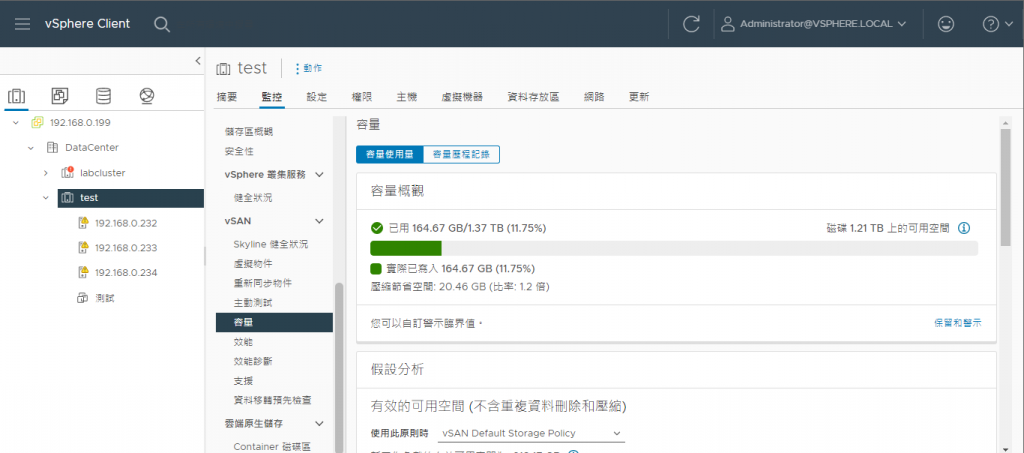Open Skyline 健全狀況 under vSAN
This screenshot has height=453, width=1024.
(x=270, y=244)
